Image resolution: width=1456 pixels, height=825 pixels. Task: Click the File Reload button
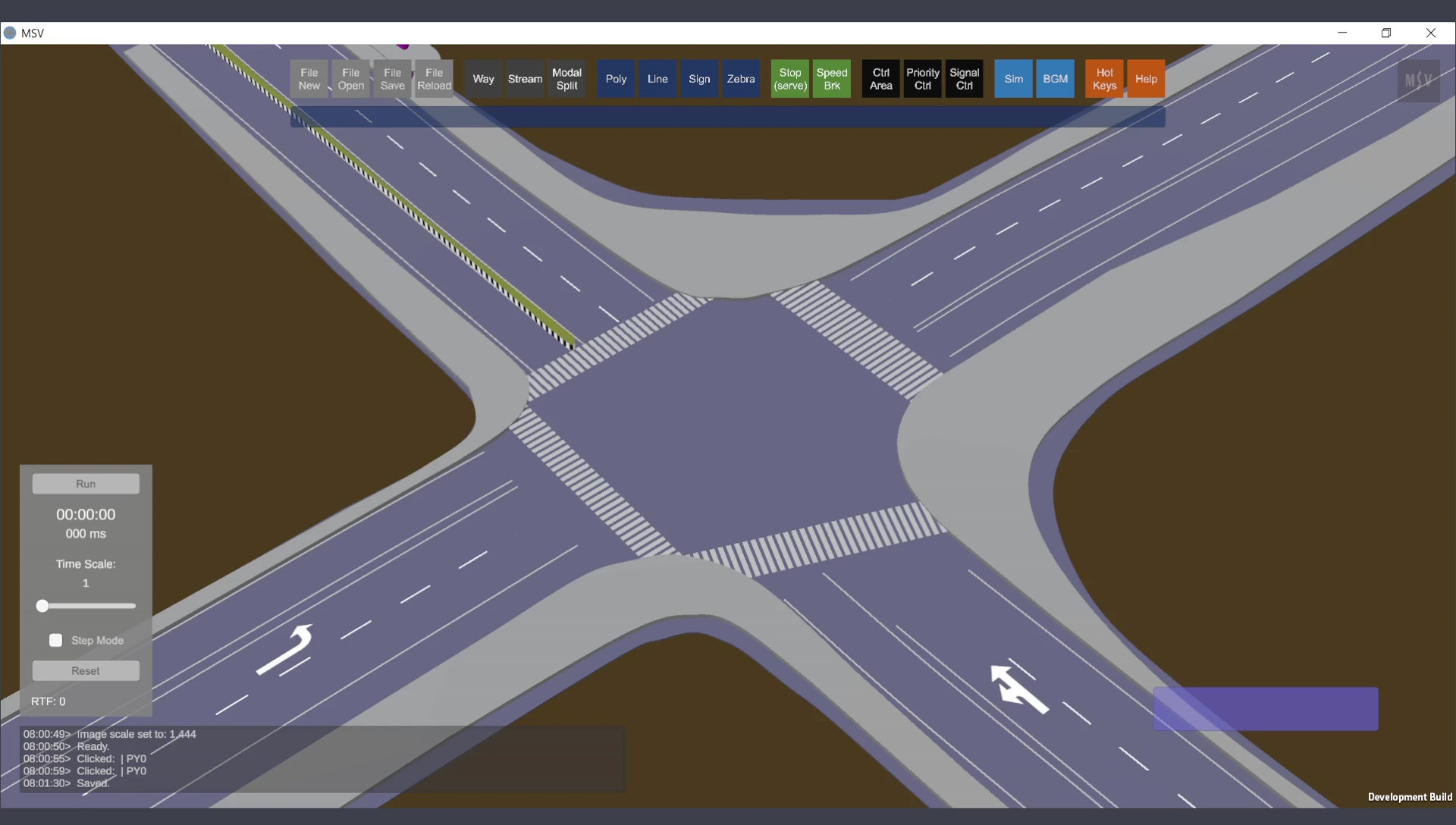(x=434, y=79)
